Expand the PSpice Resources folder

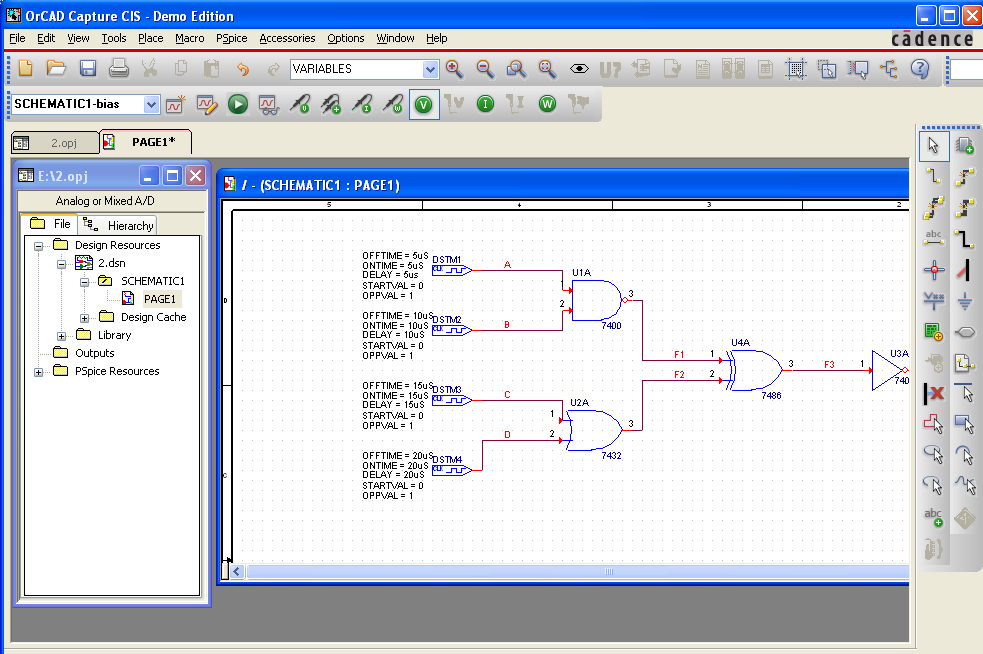click(38, 372)
